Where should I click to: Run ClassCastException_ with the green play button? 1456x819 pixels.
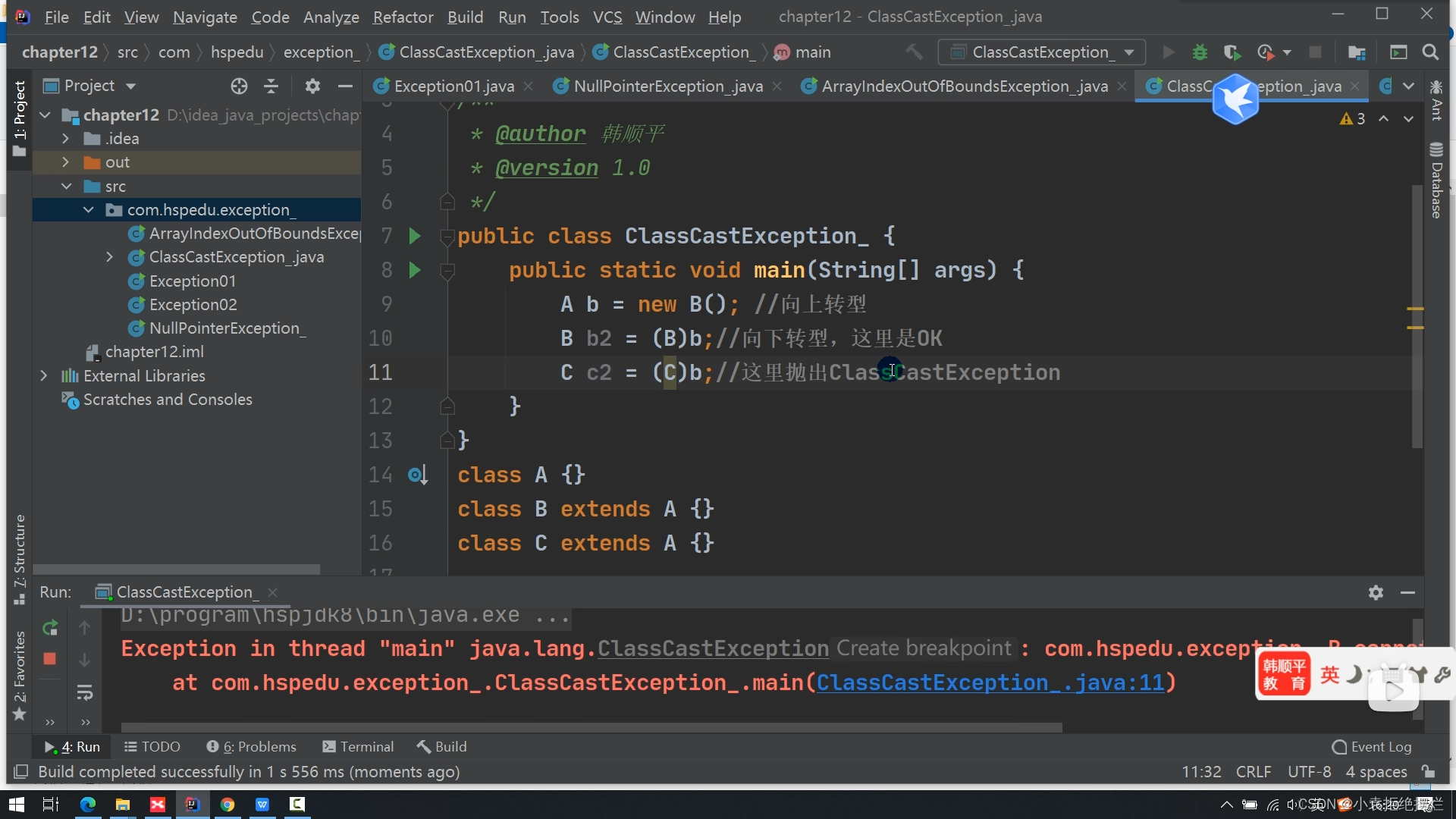[1168, 52]
